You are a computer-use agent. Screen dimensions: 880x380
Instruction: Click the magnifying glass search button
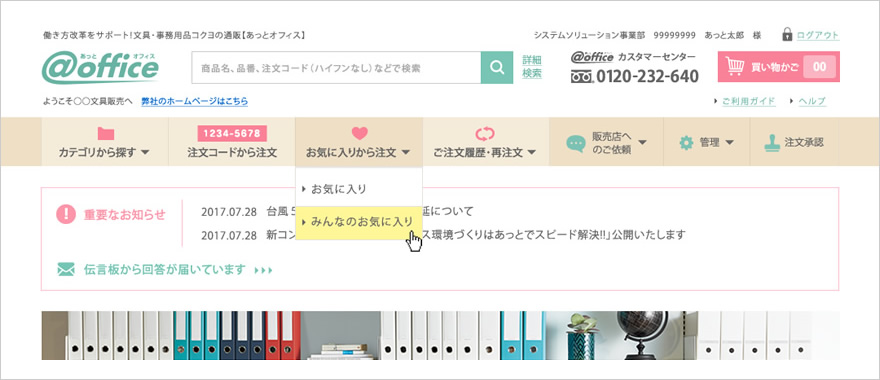tap(497, 67)
